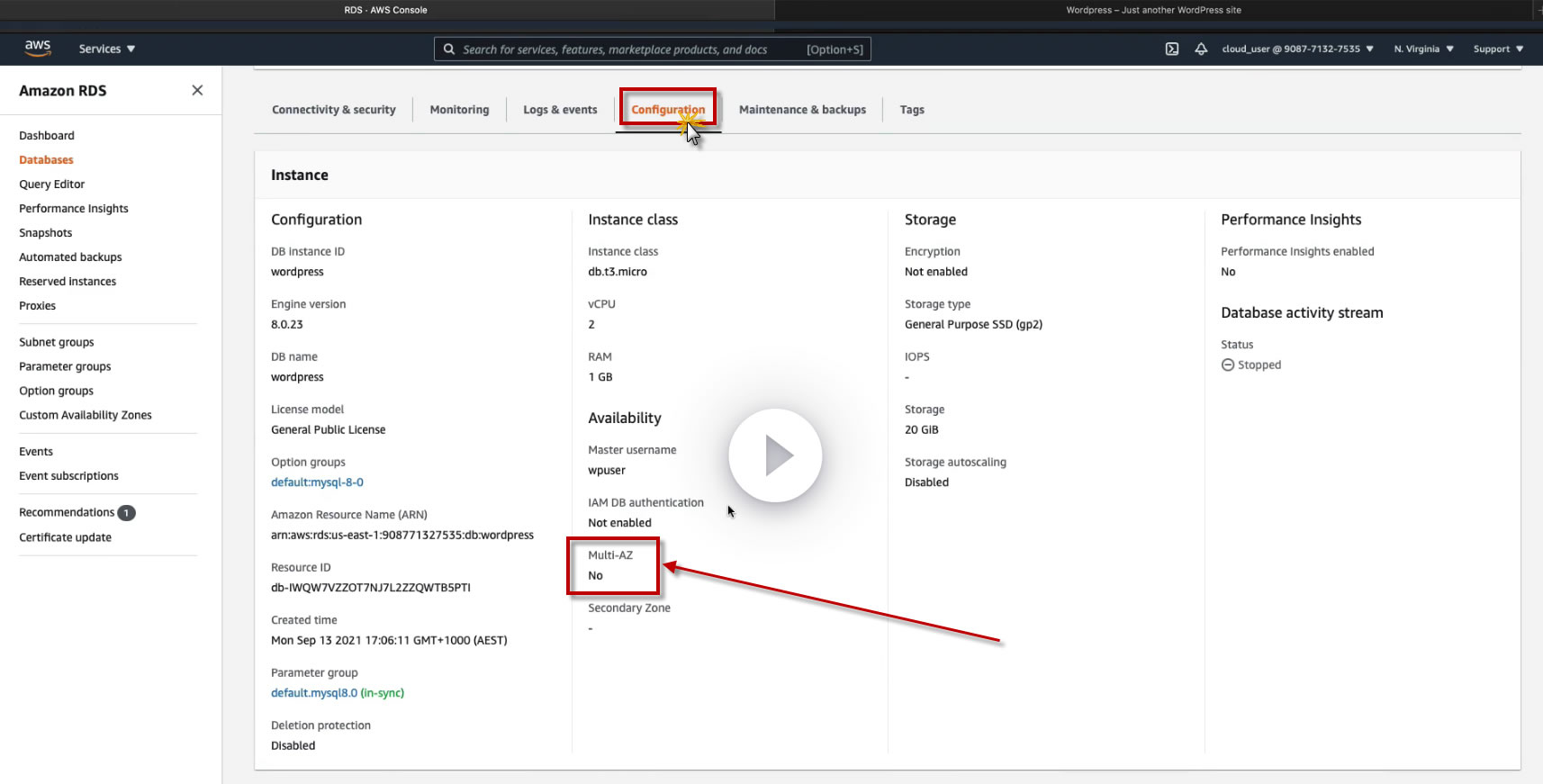The height and width of the screenshot is (784, 1543).
Task: Open Automated backups sidebar link
Action: click(x=70, y=257)
